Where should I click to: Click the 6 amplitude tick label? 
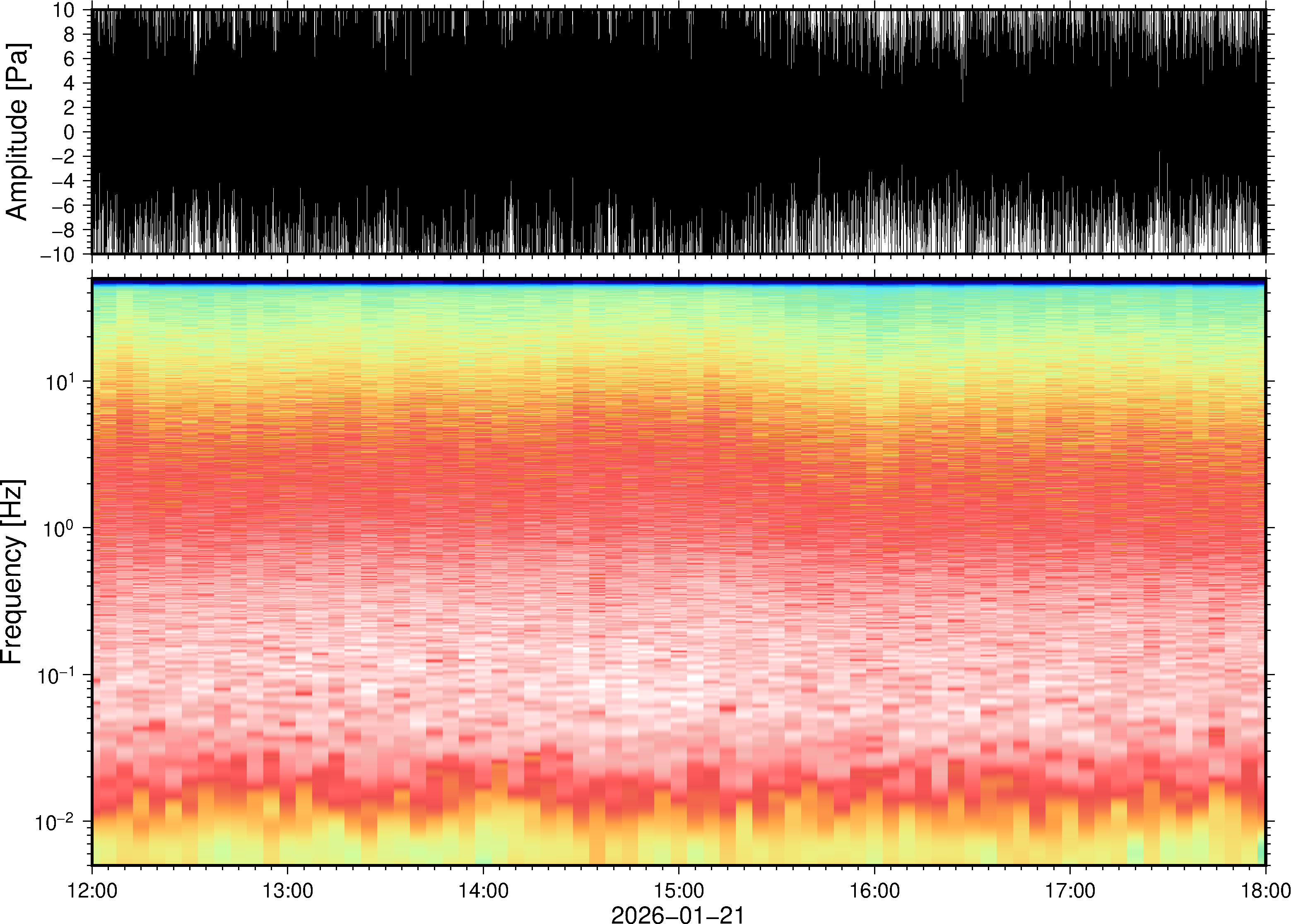(70, 59)
